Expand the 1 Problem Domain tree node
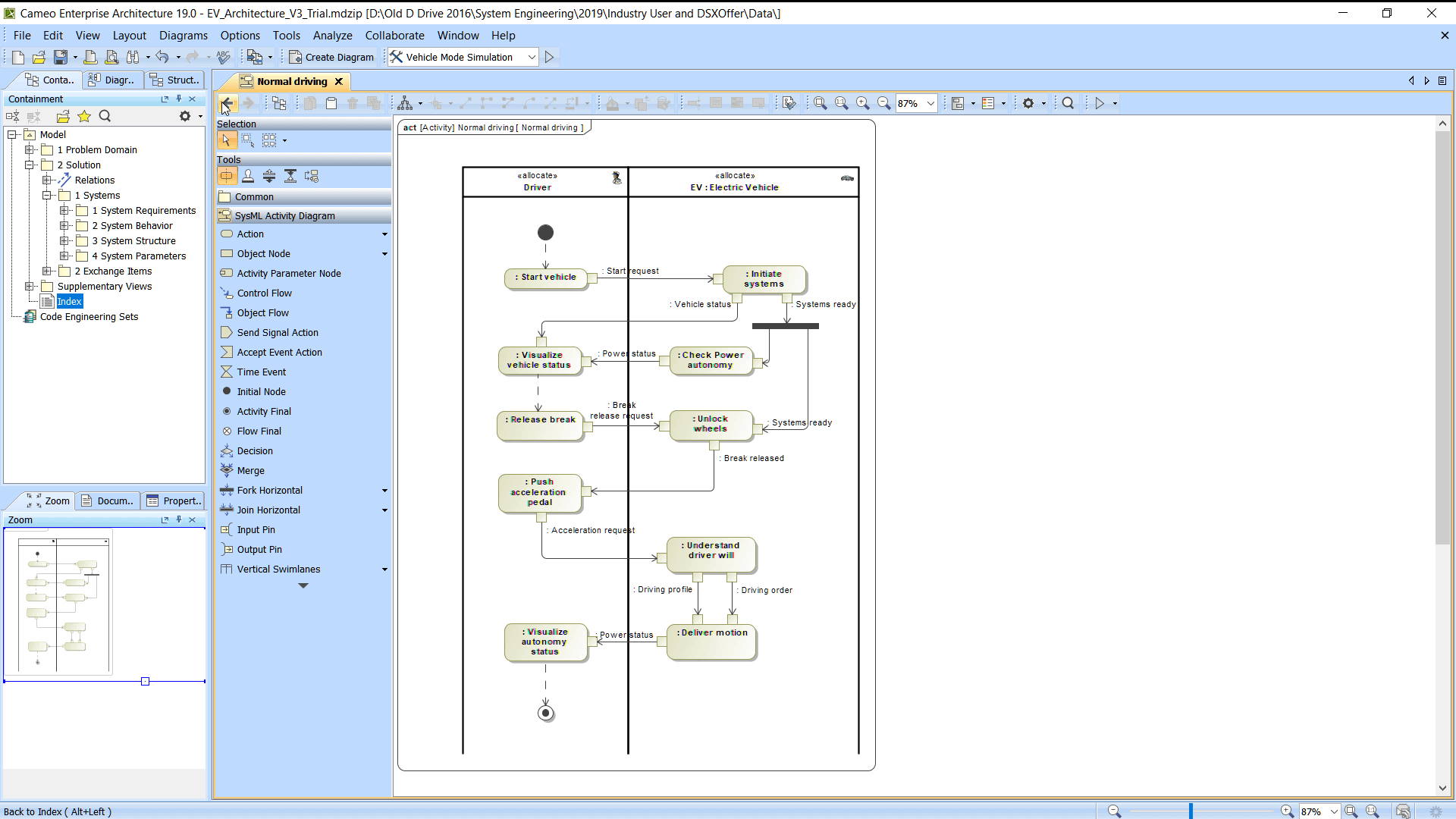Image resolution: width=1456 pixels, height=819 pixels. [30, 149]
